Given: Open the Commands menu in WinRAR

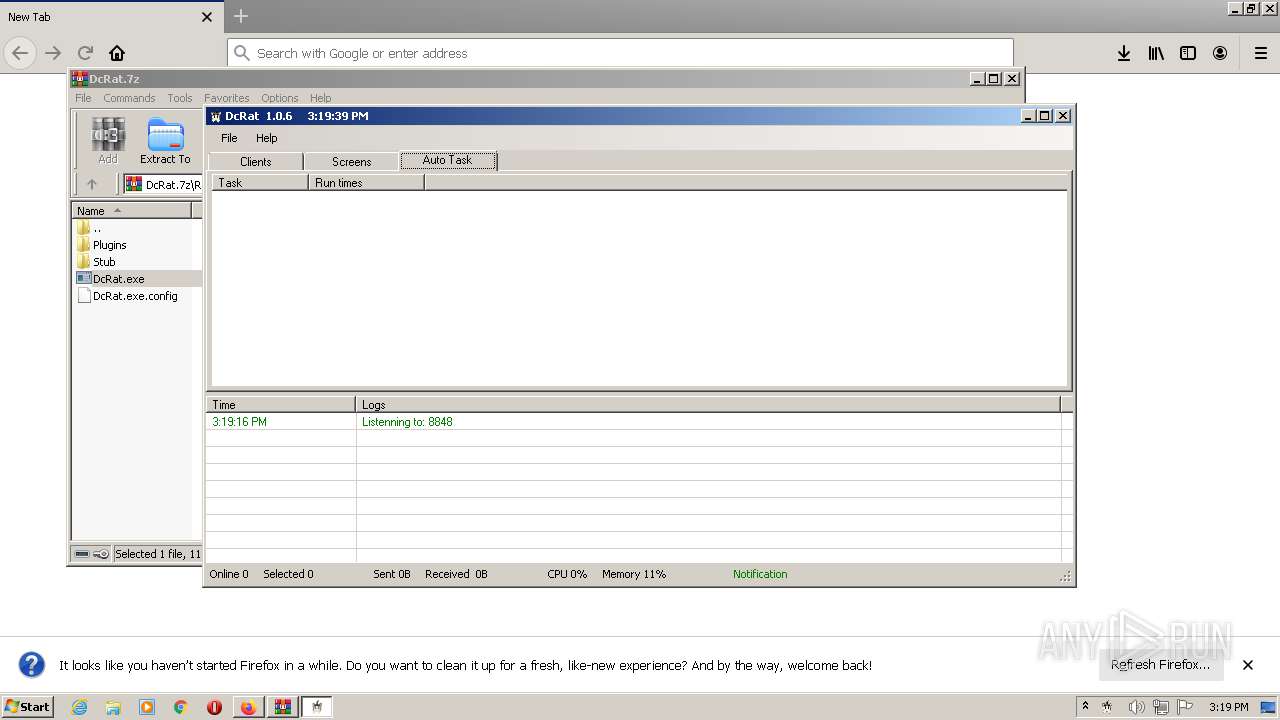Looking at the screenshot, I should tap(129, 98).
